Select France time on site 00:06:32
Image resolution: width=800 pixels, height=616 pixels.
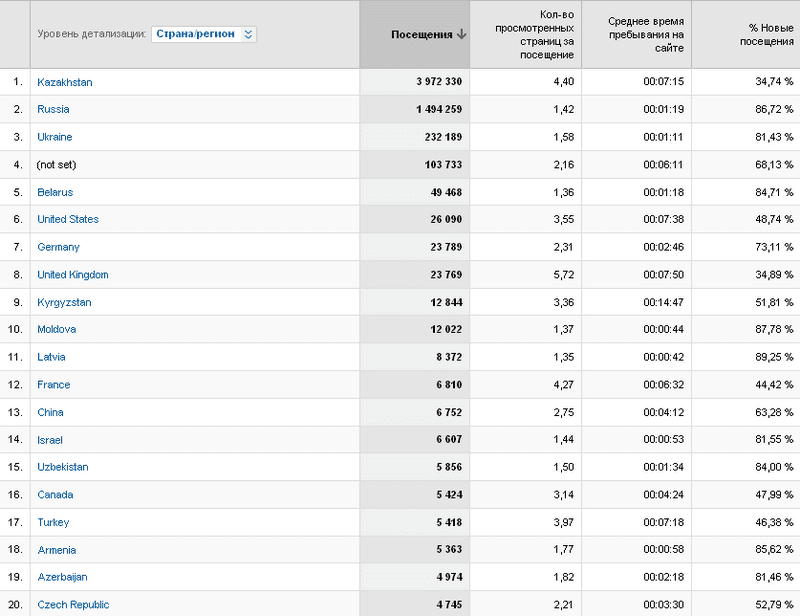coord(663,384)
